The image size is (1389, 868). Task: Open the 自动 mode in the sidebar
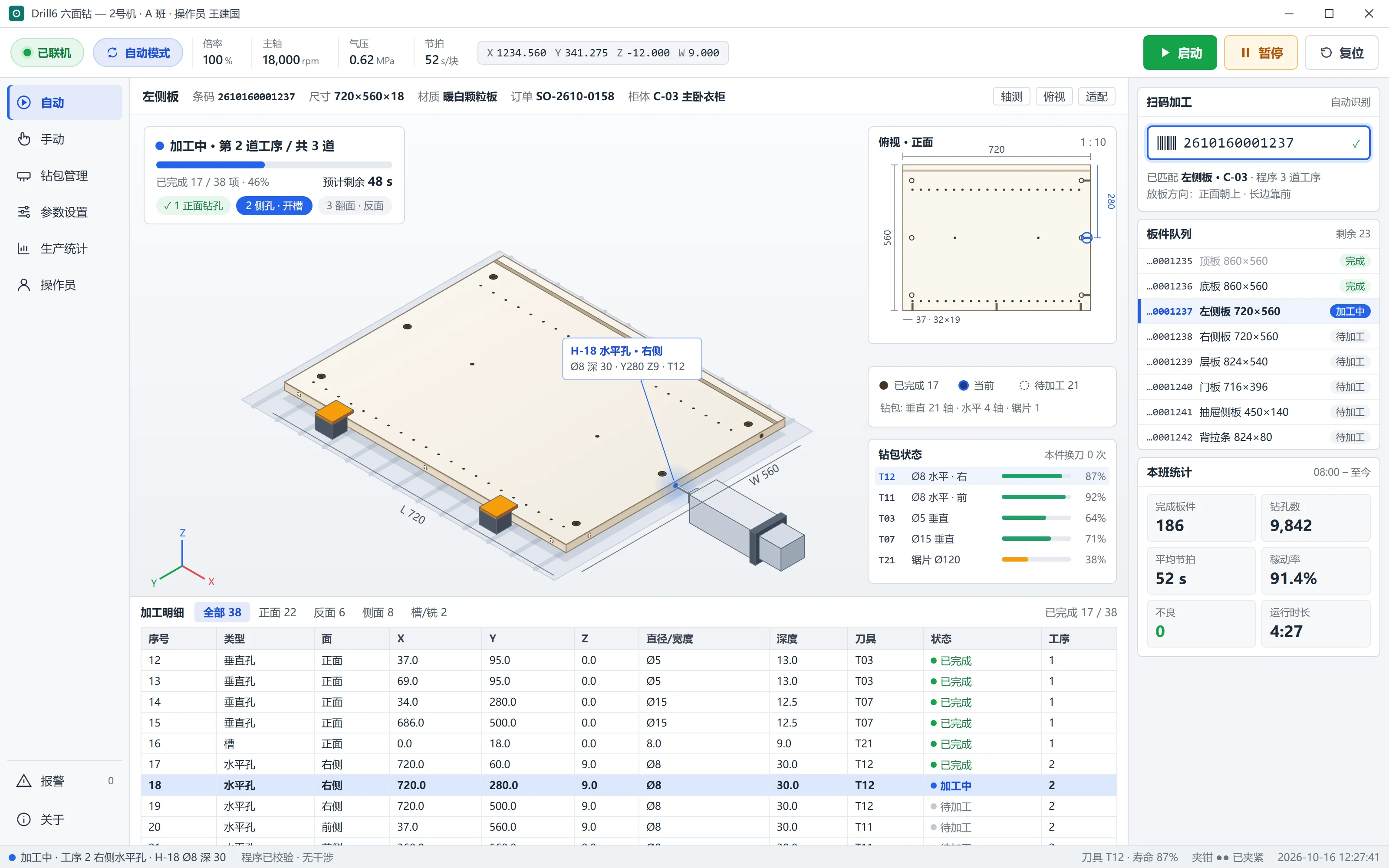click(65, 103)
